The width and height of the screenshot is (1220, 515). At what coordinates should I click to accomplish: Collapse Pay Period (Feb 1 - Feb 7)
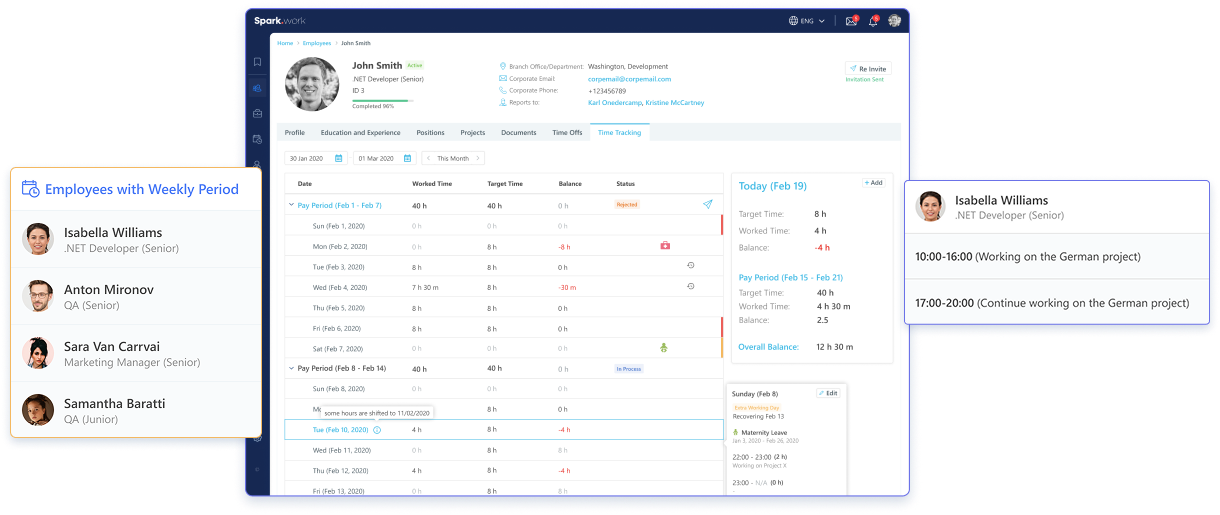tap(291, 205)
